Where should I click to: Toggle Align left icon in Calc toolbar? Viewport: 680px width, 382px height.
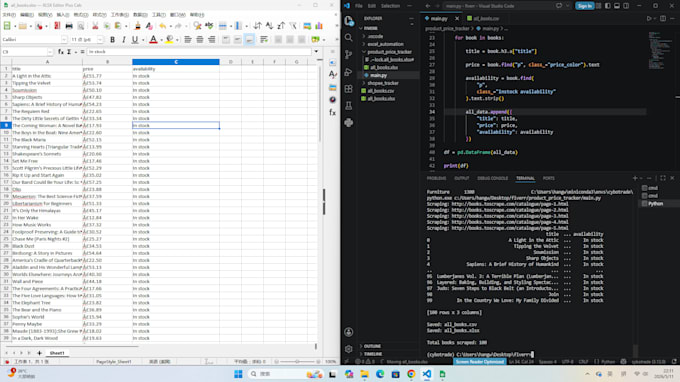point(188,39)
